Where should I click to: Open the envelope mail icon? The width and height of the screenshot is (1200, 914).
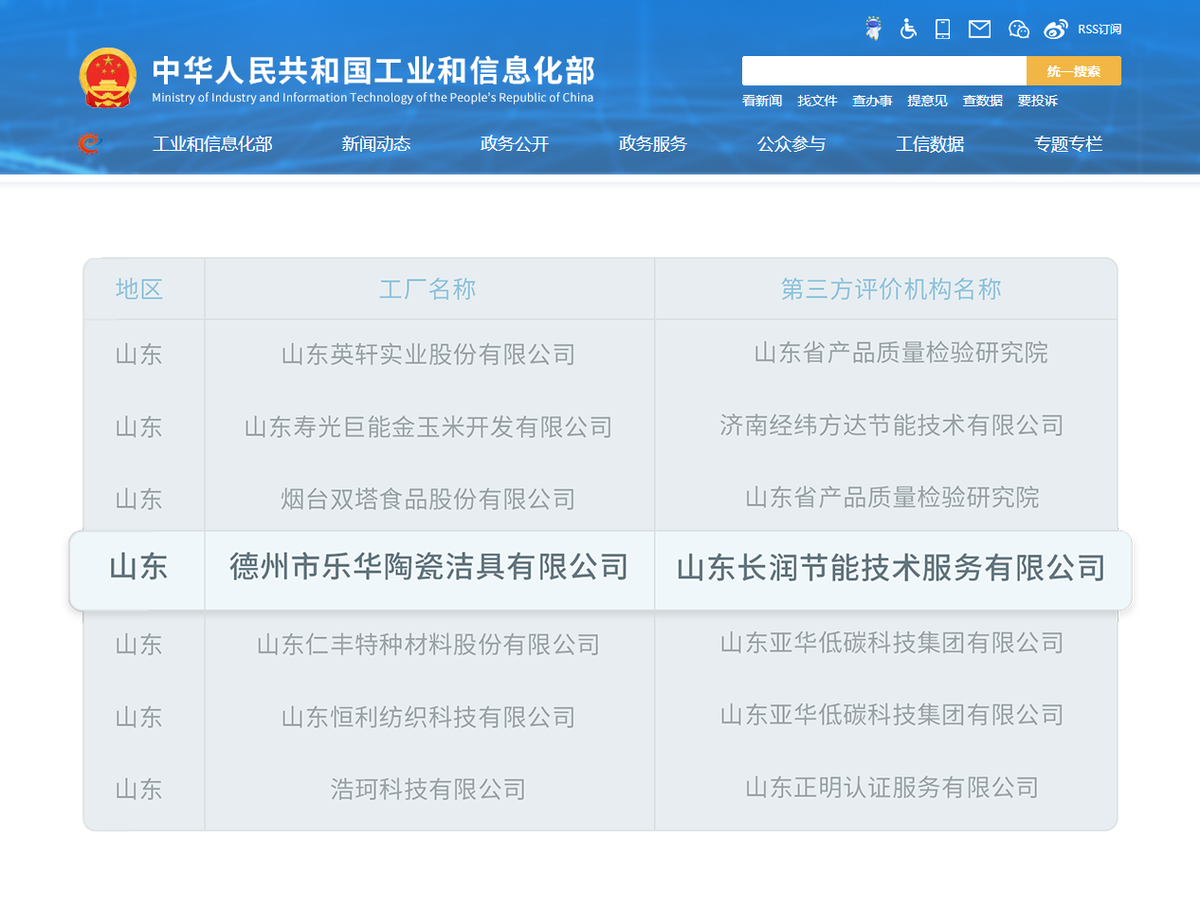tap(980, 29)
